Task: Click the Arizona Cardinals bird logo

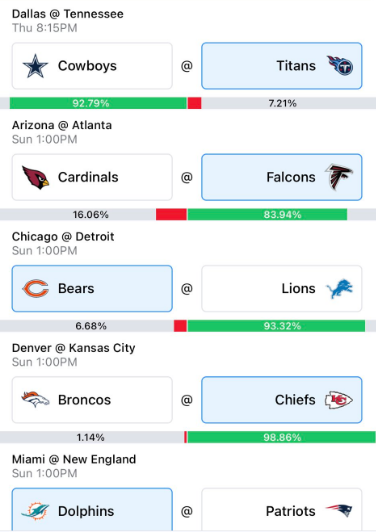Action: [35, 177]
